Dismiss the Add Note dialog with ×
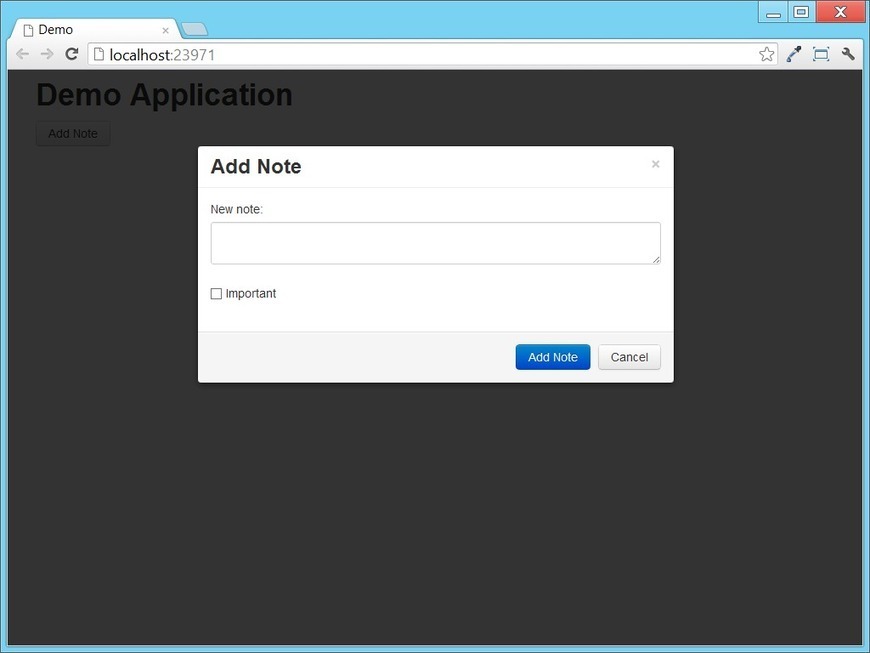The image size is (870, 653). 655,164
